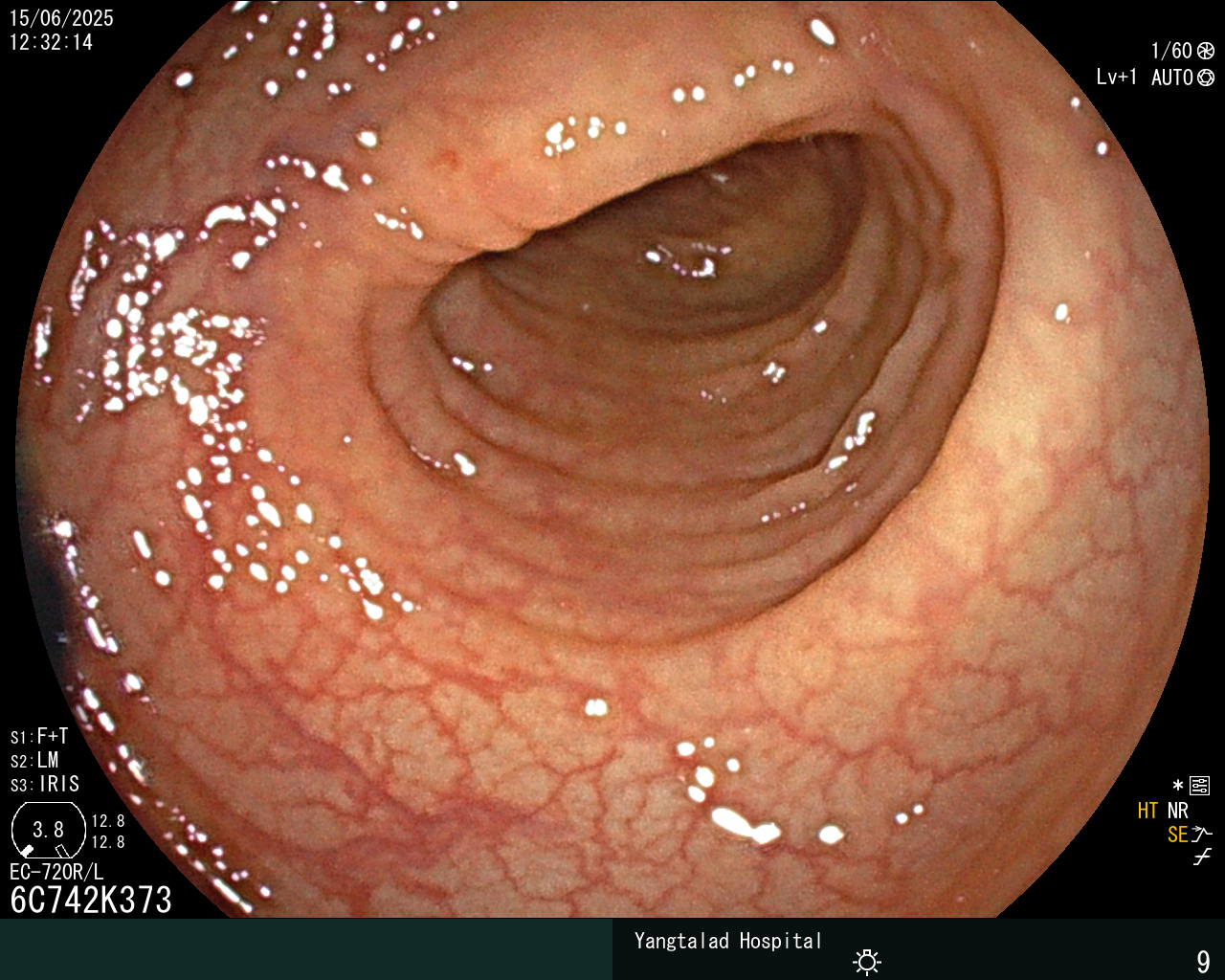This screenshot has width=1225, height=980.
Task: Click the scope diameter icon showing 3.8
Action: click(x=48, y=830)
